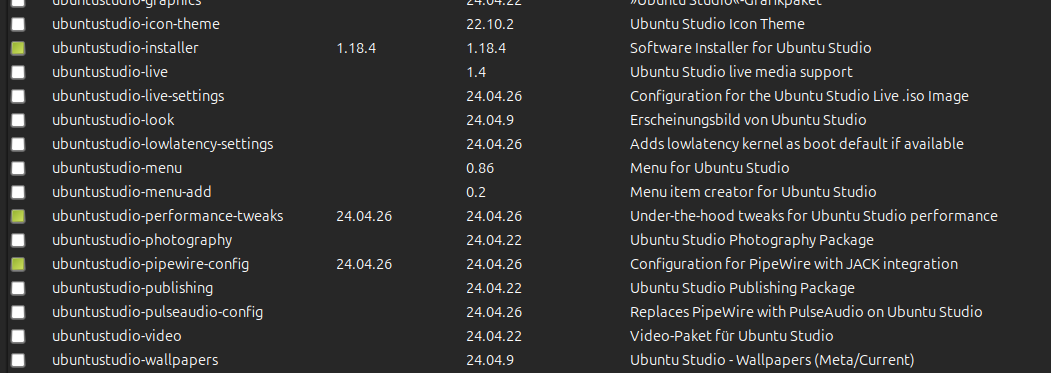Toggle the installed ubuntustudio-installer status box
The image size is (1051, 373).
[x=18, y=48]
